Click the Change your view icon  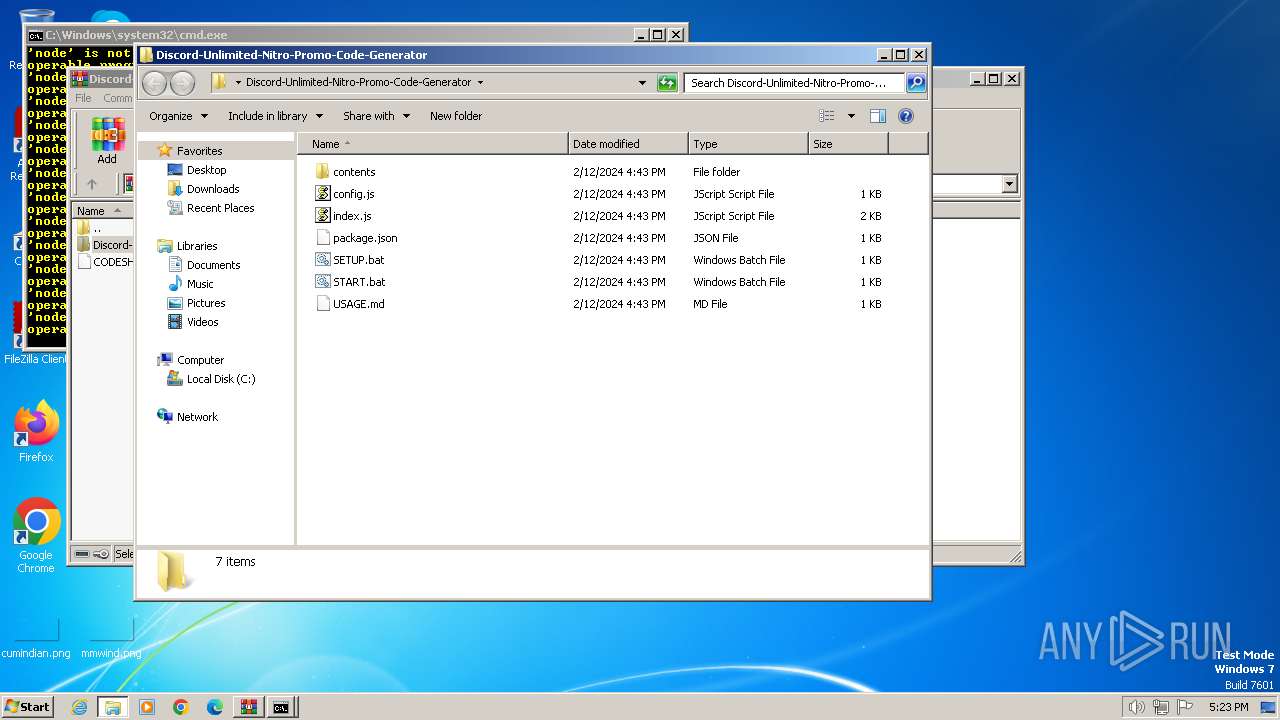(x=826, y=116)
